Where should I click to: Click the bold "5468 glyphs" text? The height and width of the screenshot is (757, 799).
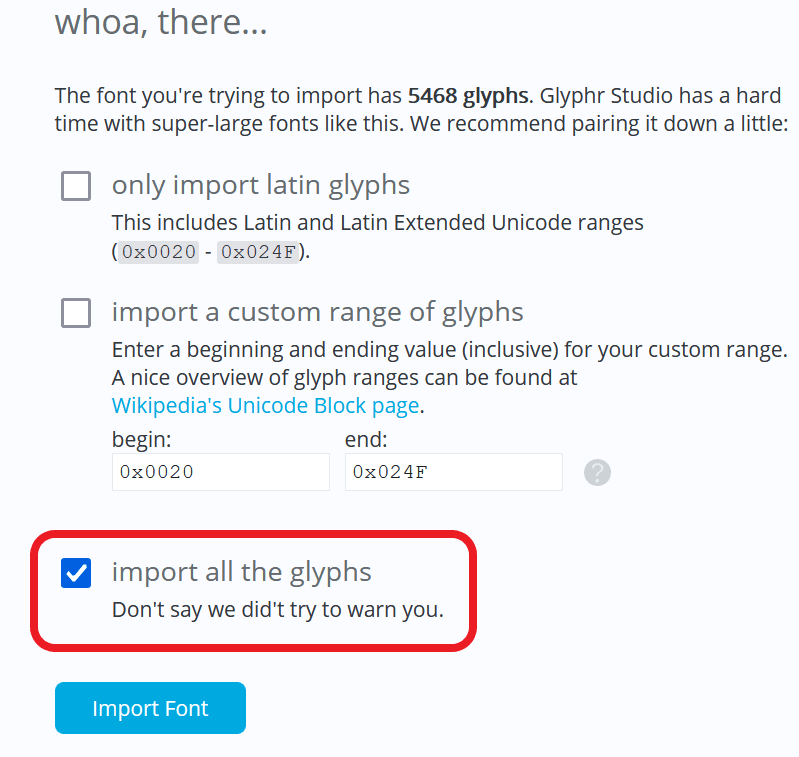click(x=468, y=96)
